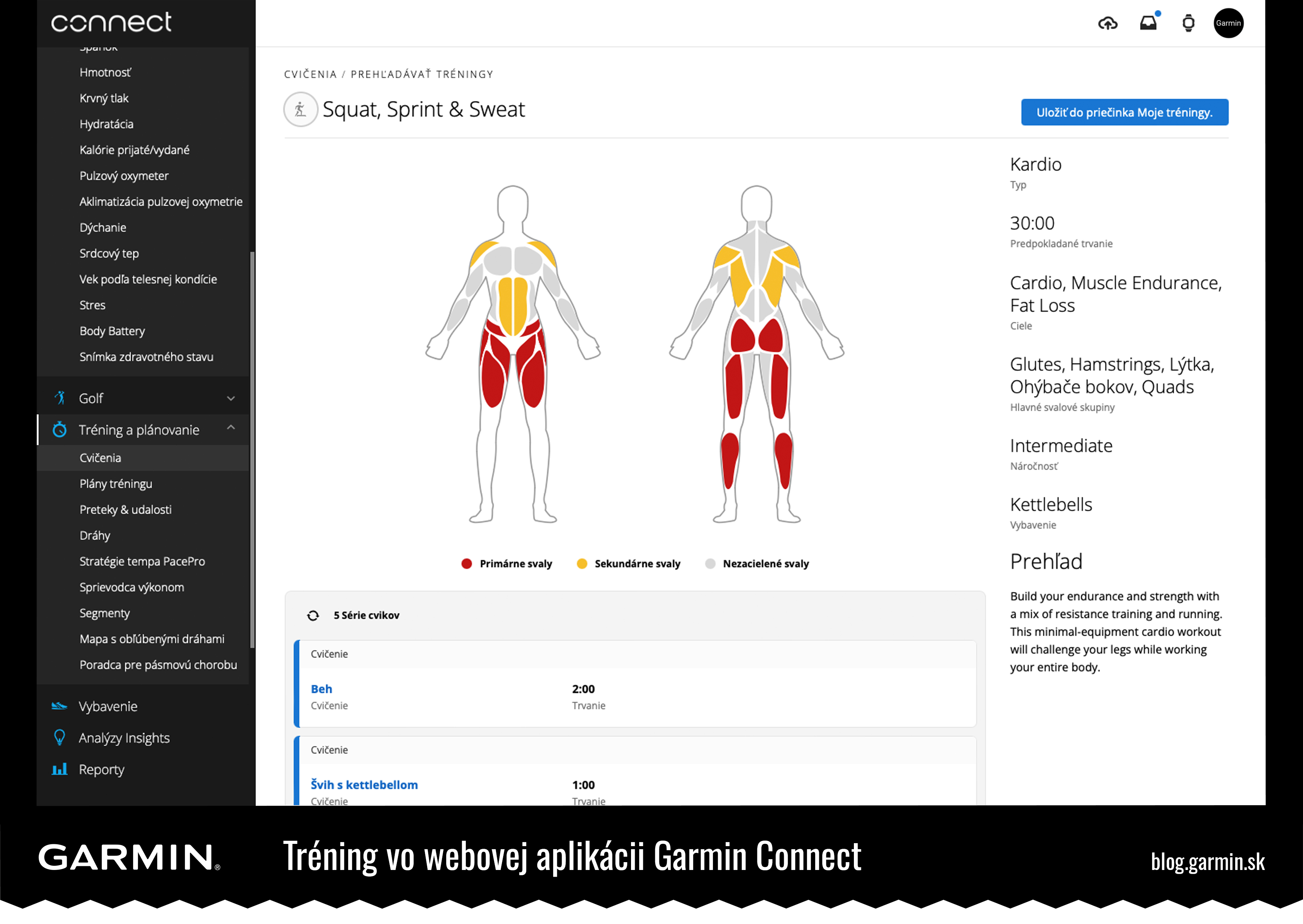Open Poradca pre pásmovú chorobu
The image size is (1303, 924).
point(158,665)
